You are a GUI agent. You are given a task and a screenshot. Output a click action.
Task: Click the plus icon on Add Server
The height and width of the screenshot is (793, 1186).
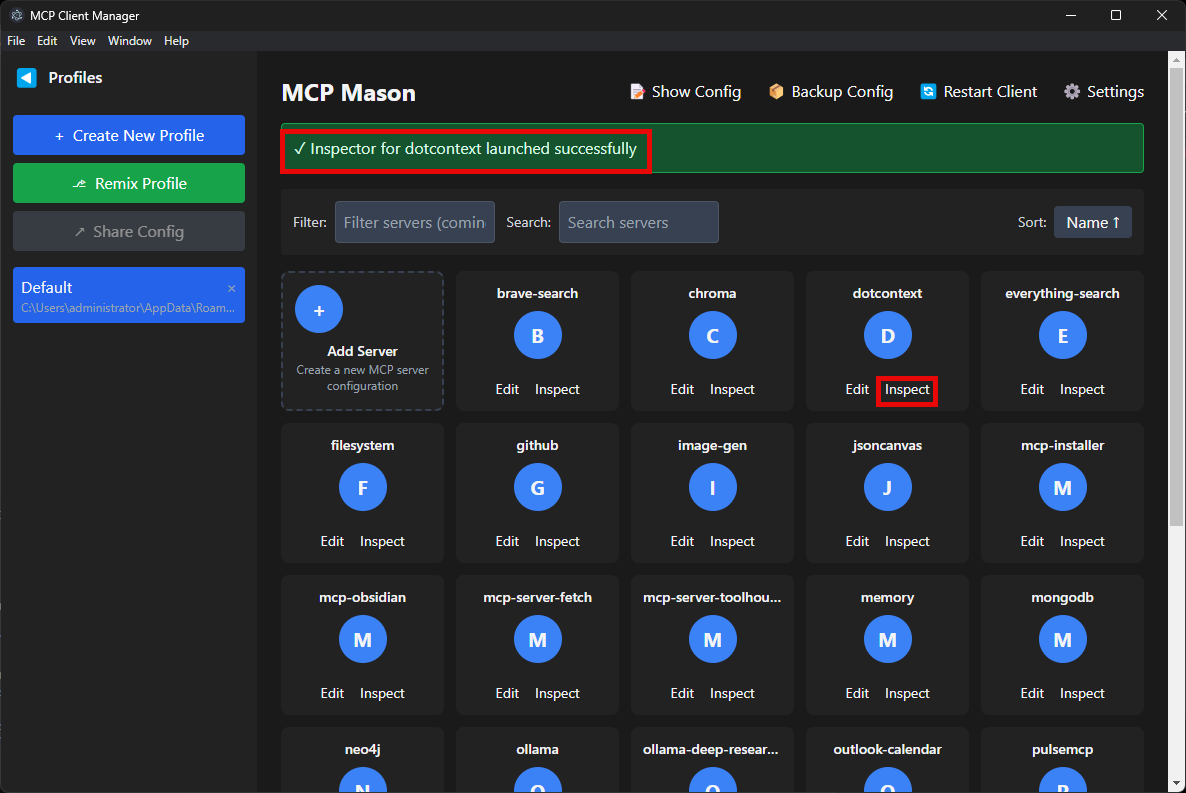pyautogui.click(x=318, y=309)
